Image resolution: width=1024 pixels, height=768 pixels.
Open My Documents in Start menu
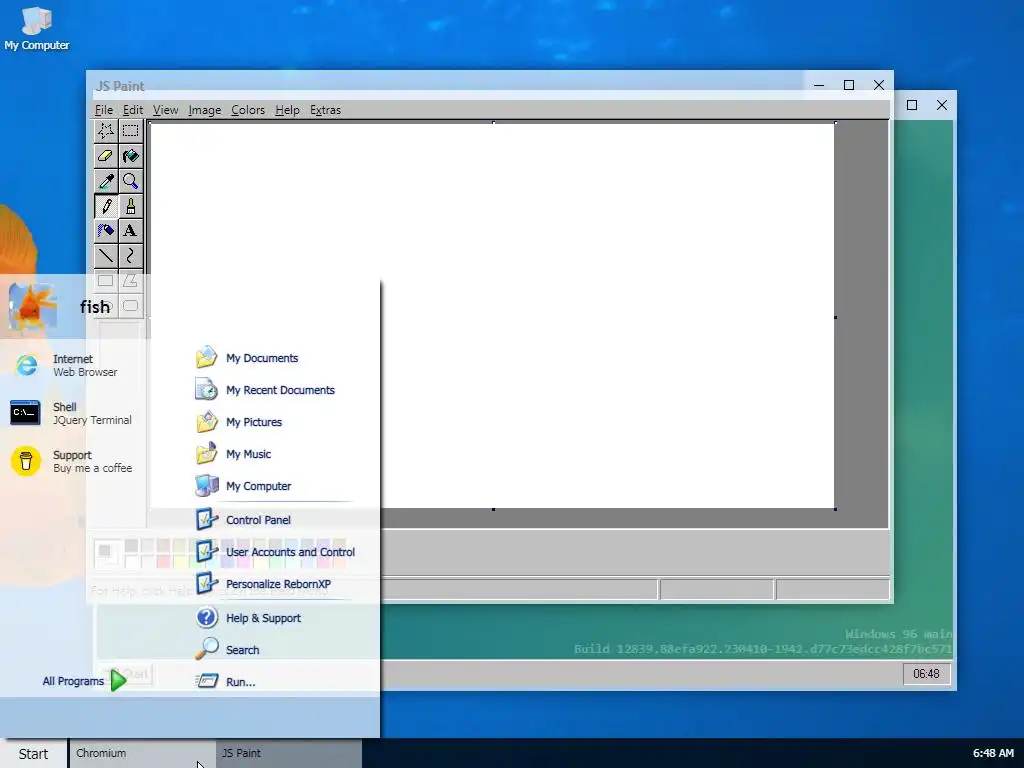pos(264,358)
